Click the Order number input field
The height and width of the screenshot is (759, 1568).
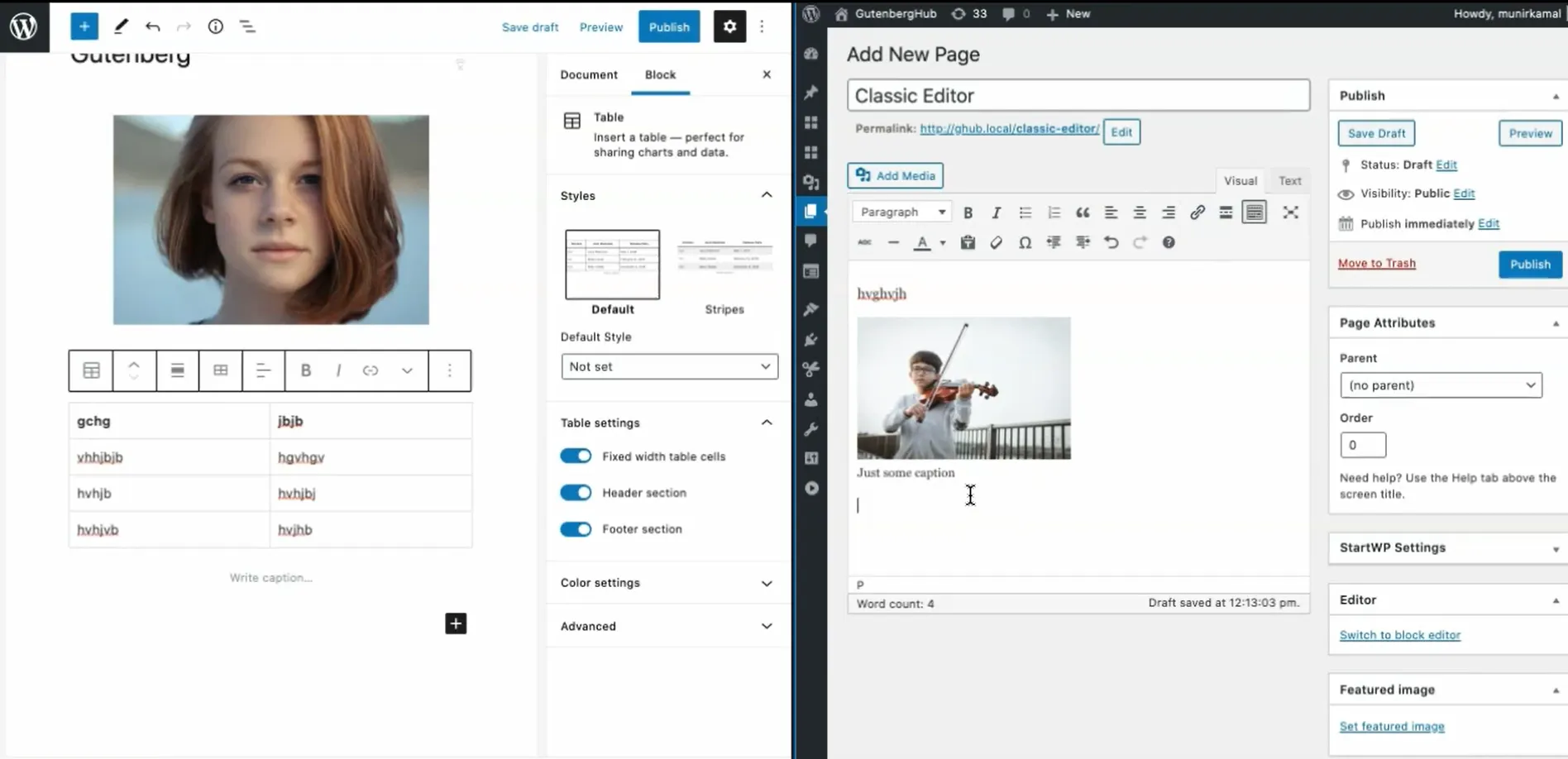(1362, 445)
